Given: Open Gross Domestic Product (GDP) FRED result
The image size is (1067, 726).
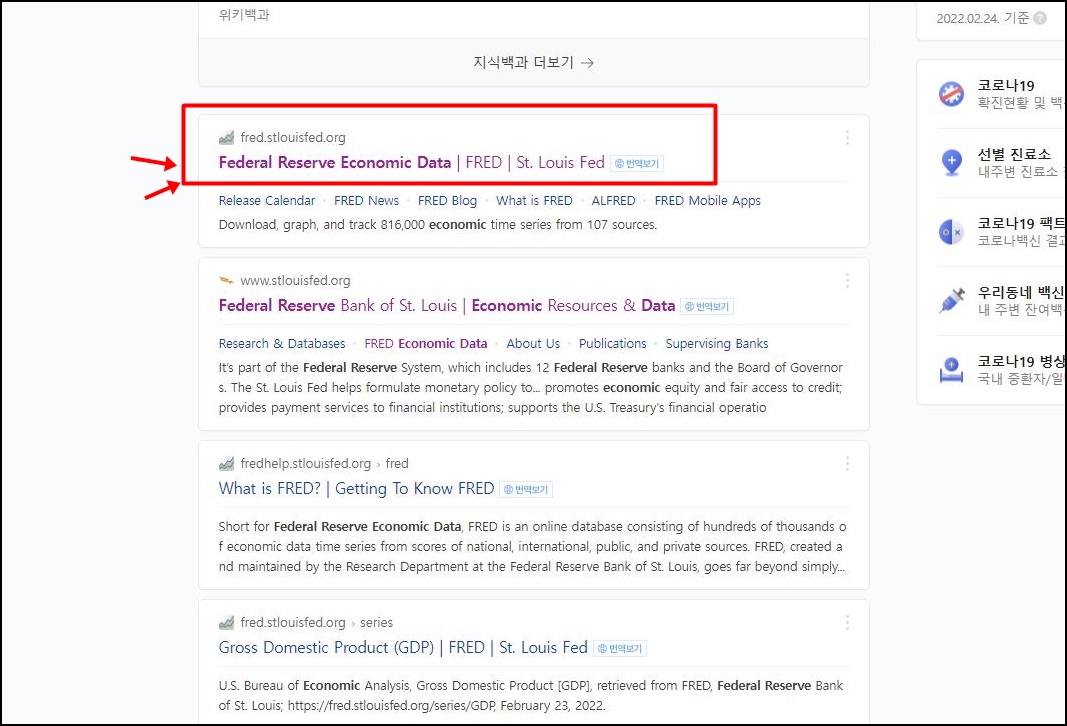Looking at the screenshot, I should point(403,648).
